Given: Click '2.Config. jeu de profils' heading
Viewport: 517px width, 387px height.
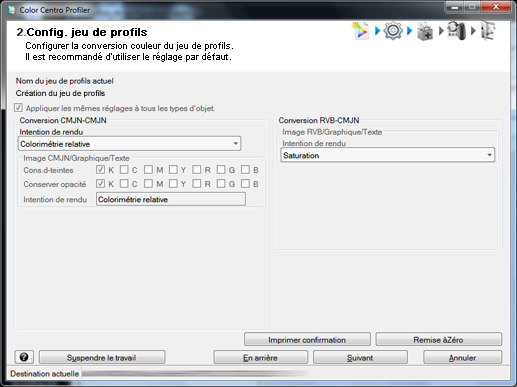Looking at the screenshot, I should coord(82,32).
